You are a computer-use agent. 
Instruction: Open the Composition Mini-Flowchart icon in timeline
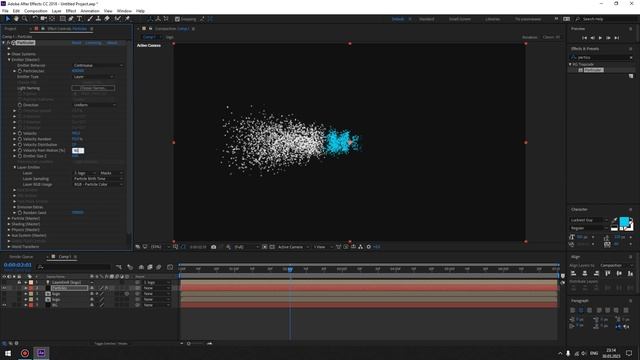click(x=119, y=267)
